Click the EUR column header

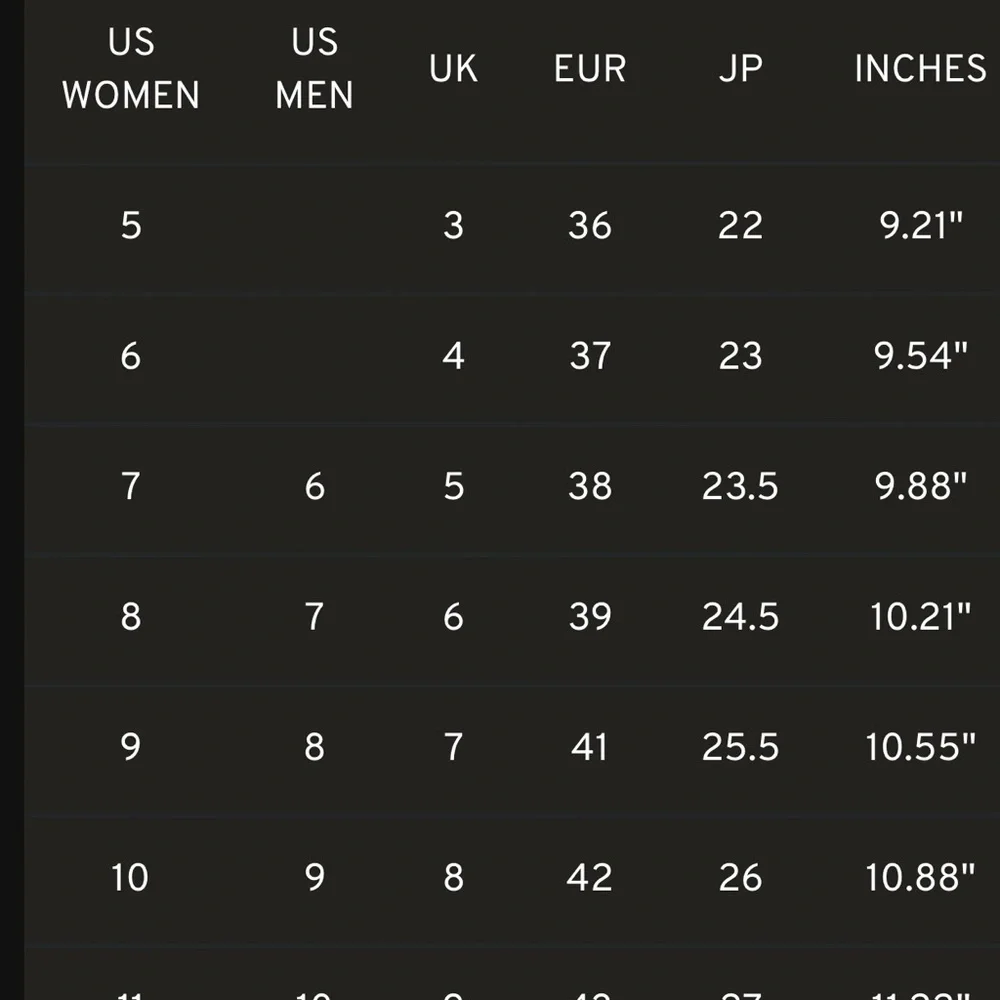tap(590, 69)
